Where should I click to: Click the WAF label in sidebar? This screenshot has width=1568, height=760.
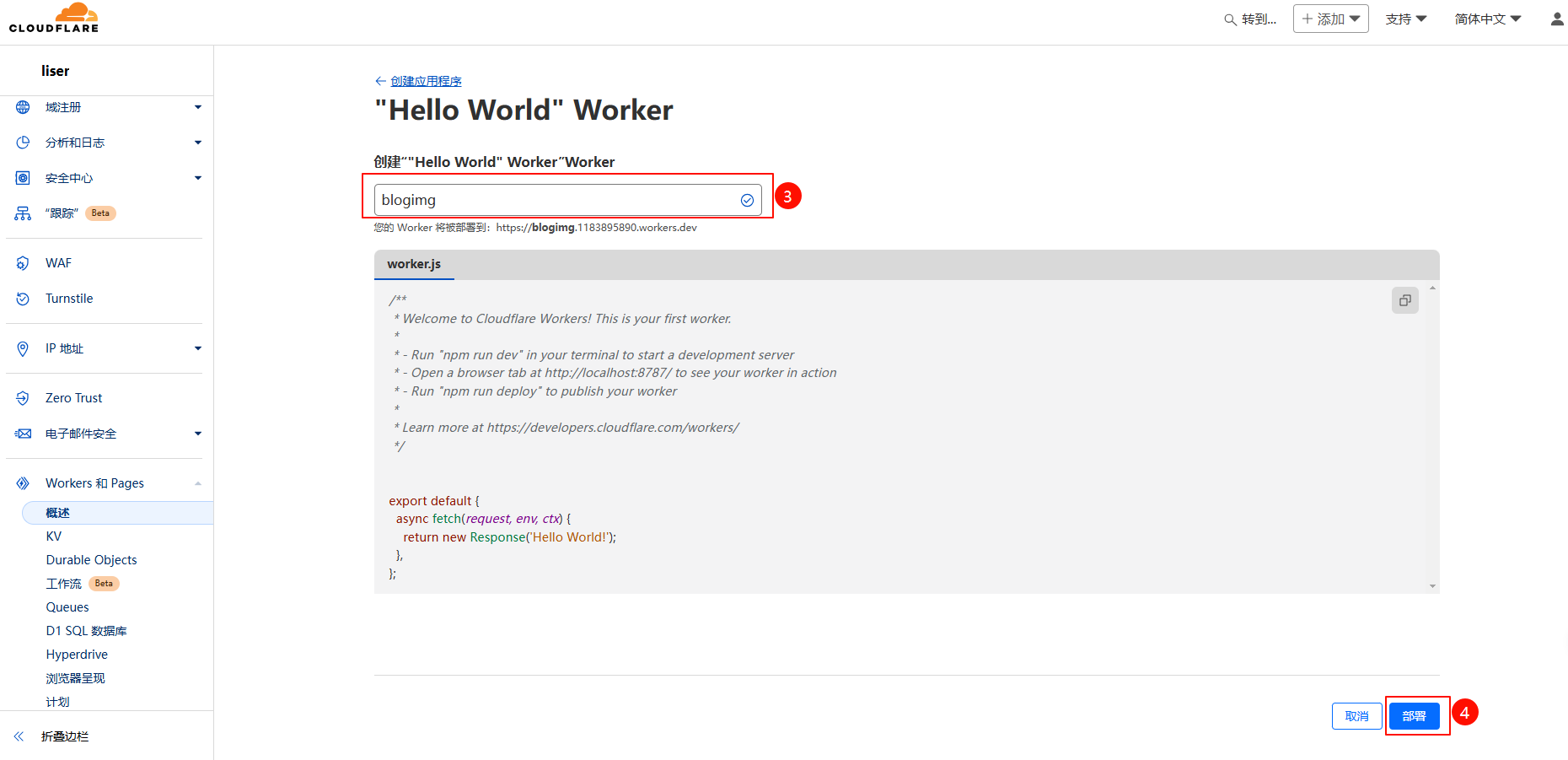click(x=58, y=263)
